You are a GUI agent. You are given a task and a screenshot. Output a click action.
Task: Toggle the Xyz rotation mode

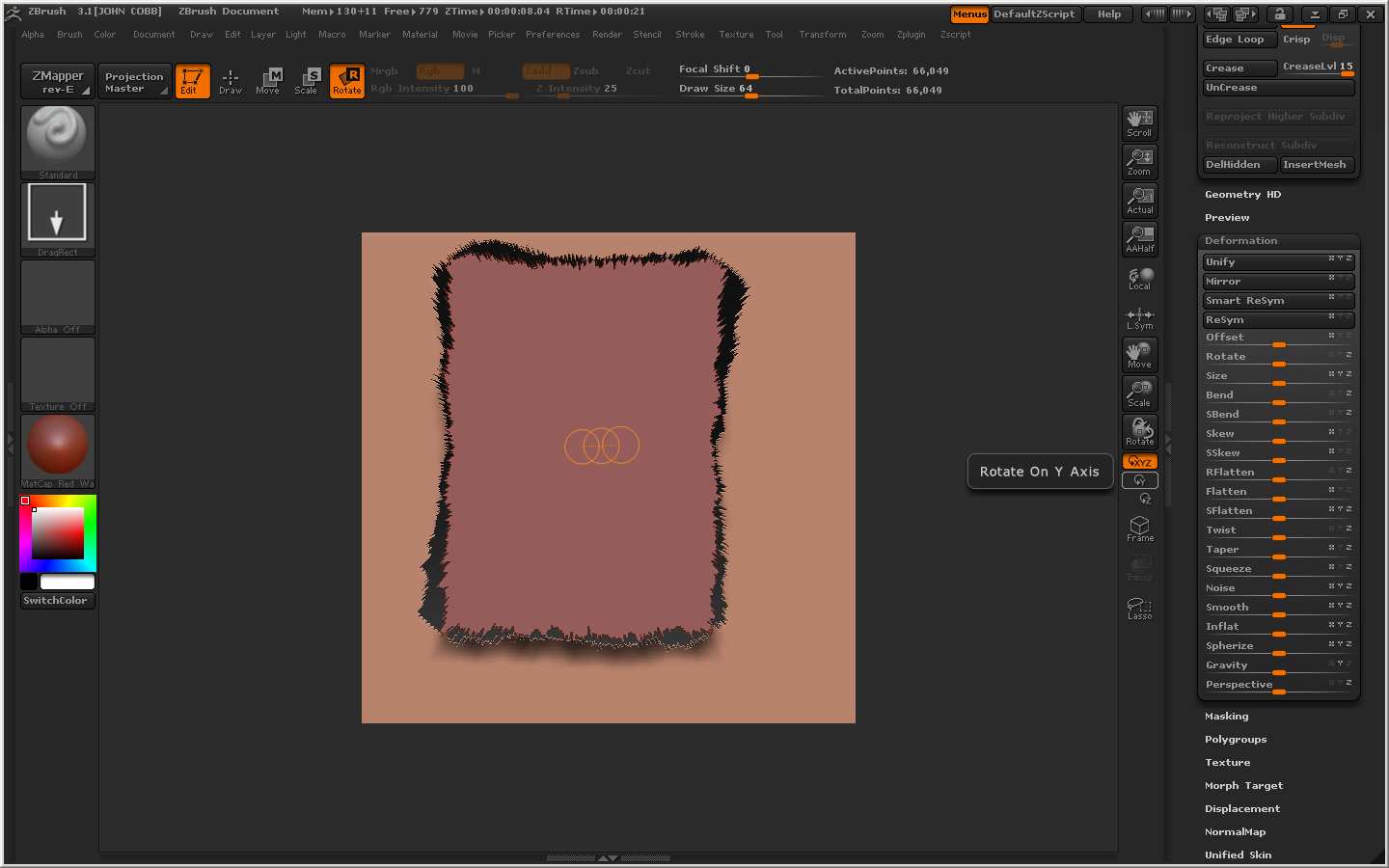[x=1139, y=462]
